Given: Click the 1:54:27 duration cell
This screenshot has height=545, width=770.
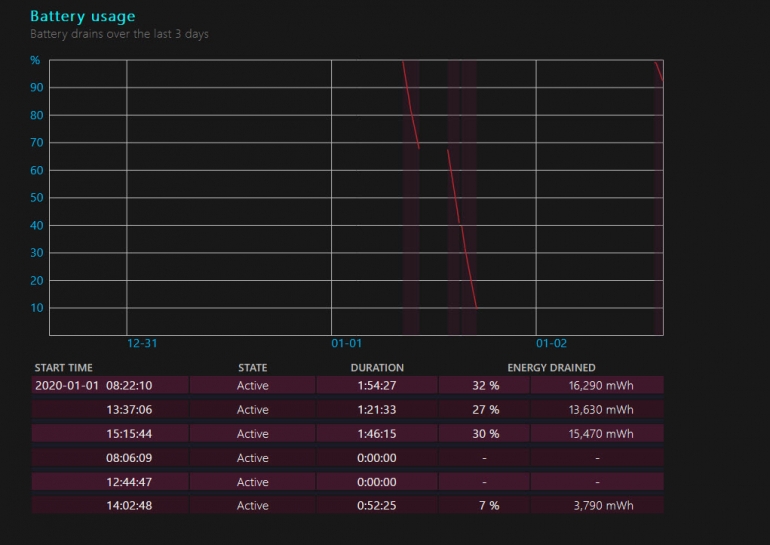Looking at the screenshot, I should click(377, 385).
